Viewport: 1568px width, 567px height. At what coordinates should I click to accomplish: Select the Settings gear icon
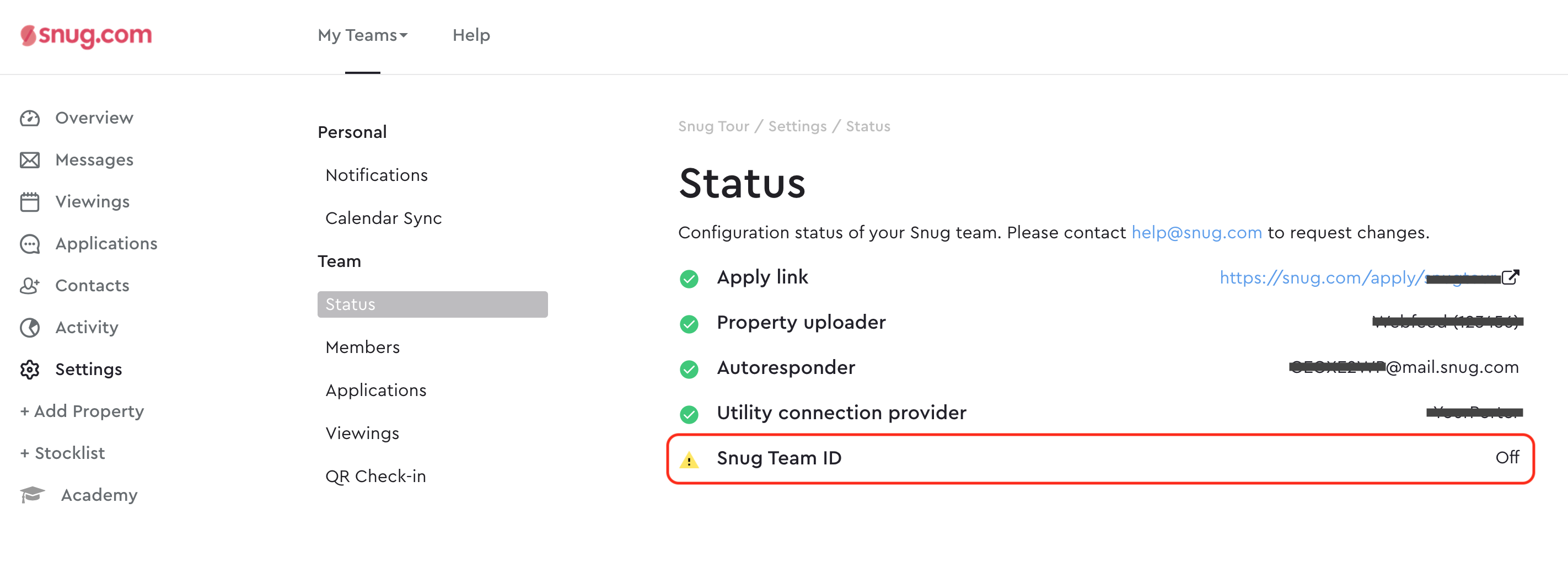(30, 370)
